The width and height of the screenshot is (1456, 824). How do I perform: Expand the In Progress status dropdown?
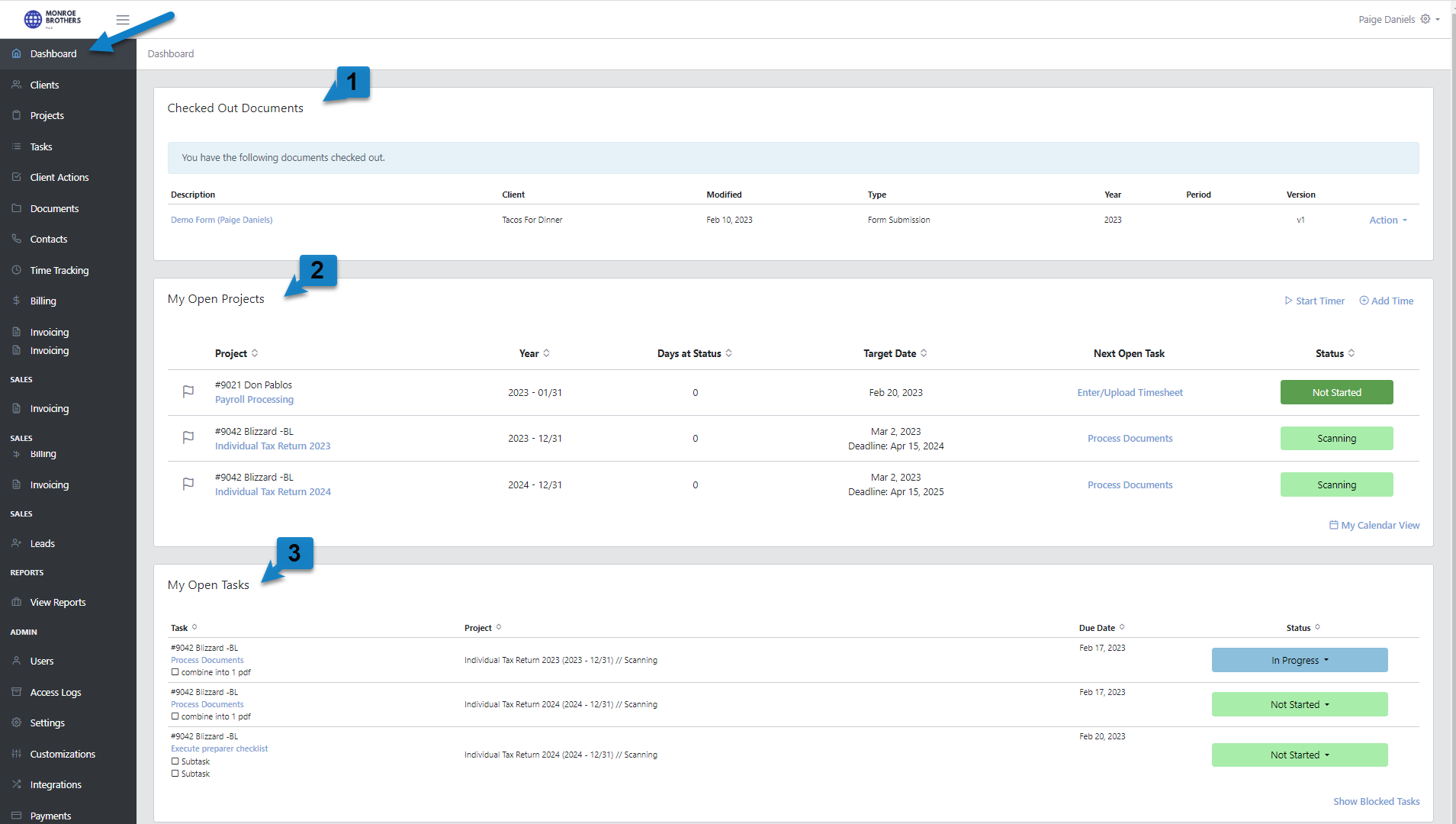coord(1299,660)
